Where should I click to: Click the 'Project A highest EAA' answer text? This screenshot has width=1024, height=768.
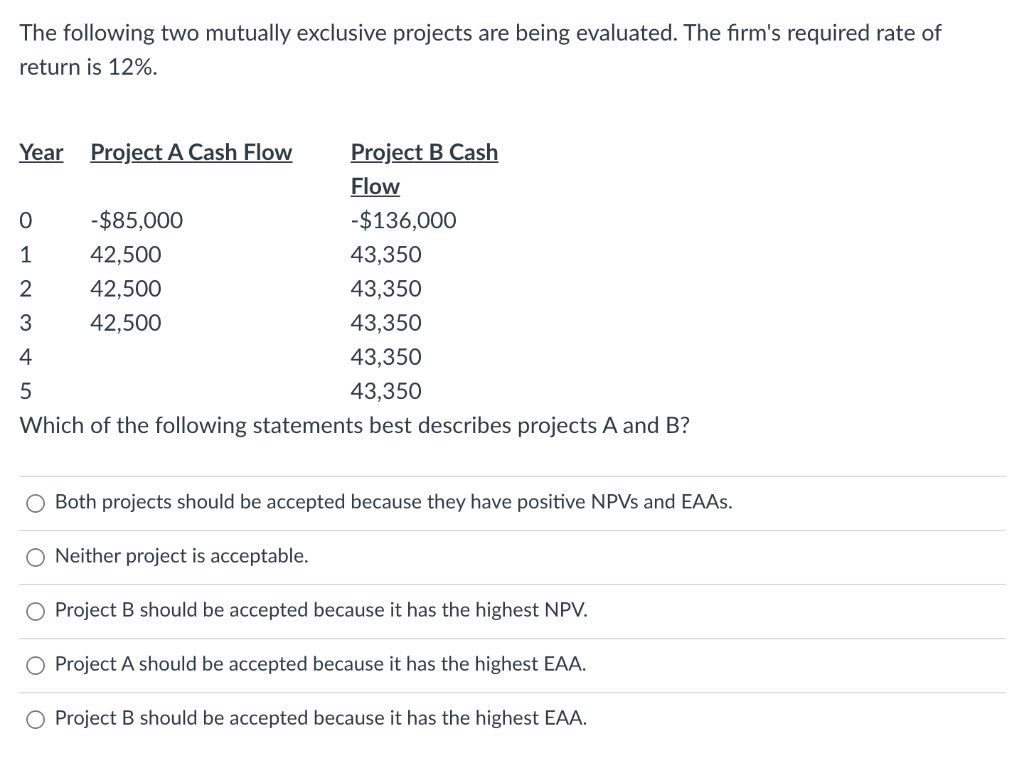click(x=320, y=664)
